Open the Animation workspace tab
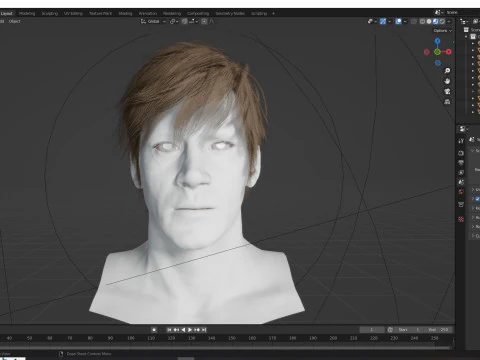 tap(148, 13)
